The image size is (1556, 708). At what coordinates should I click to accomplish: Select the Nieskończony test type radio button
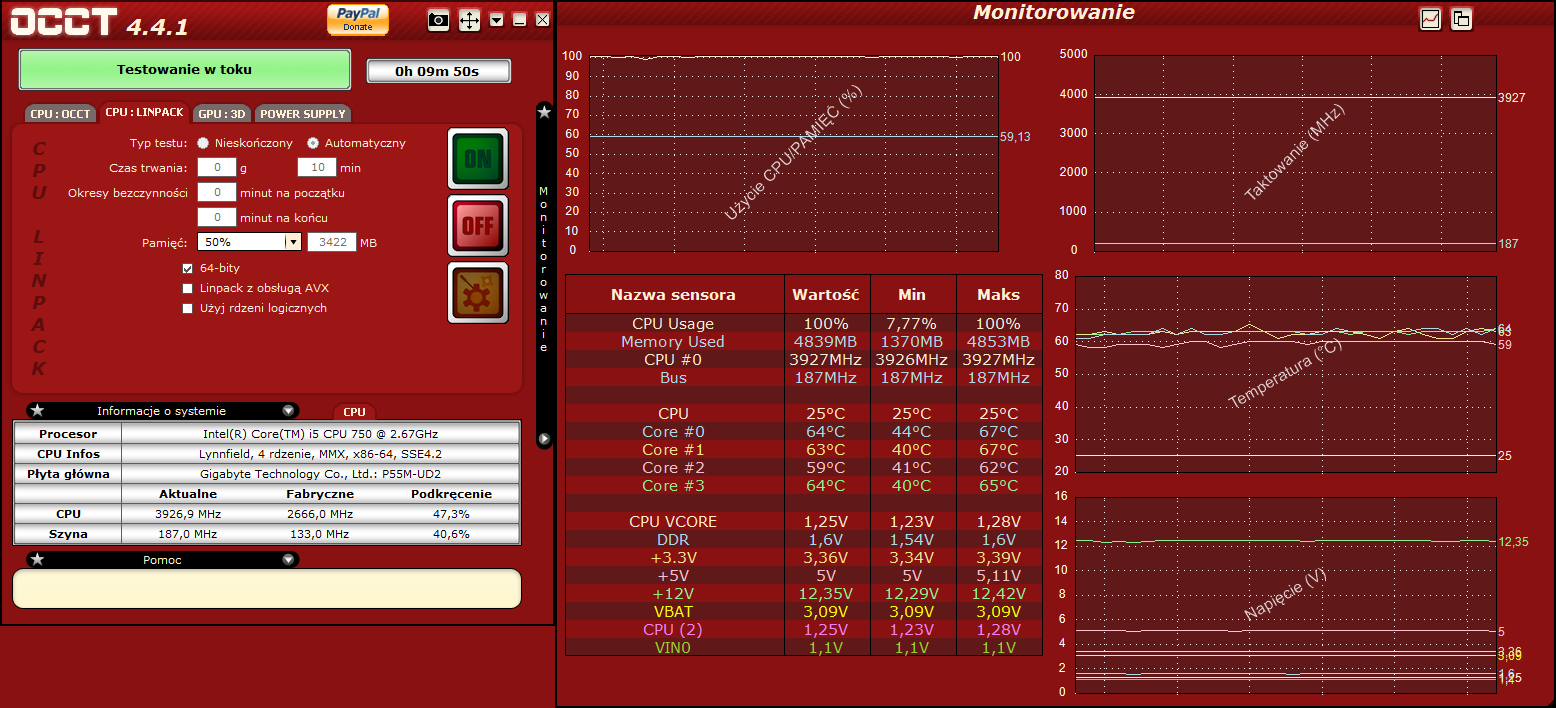[203, 143]
